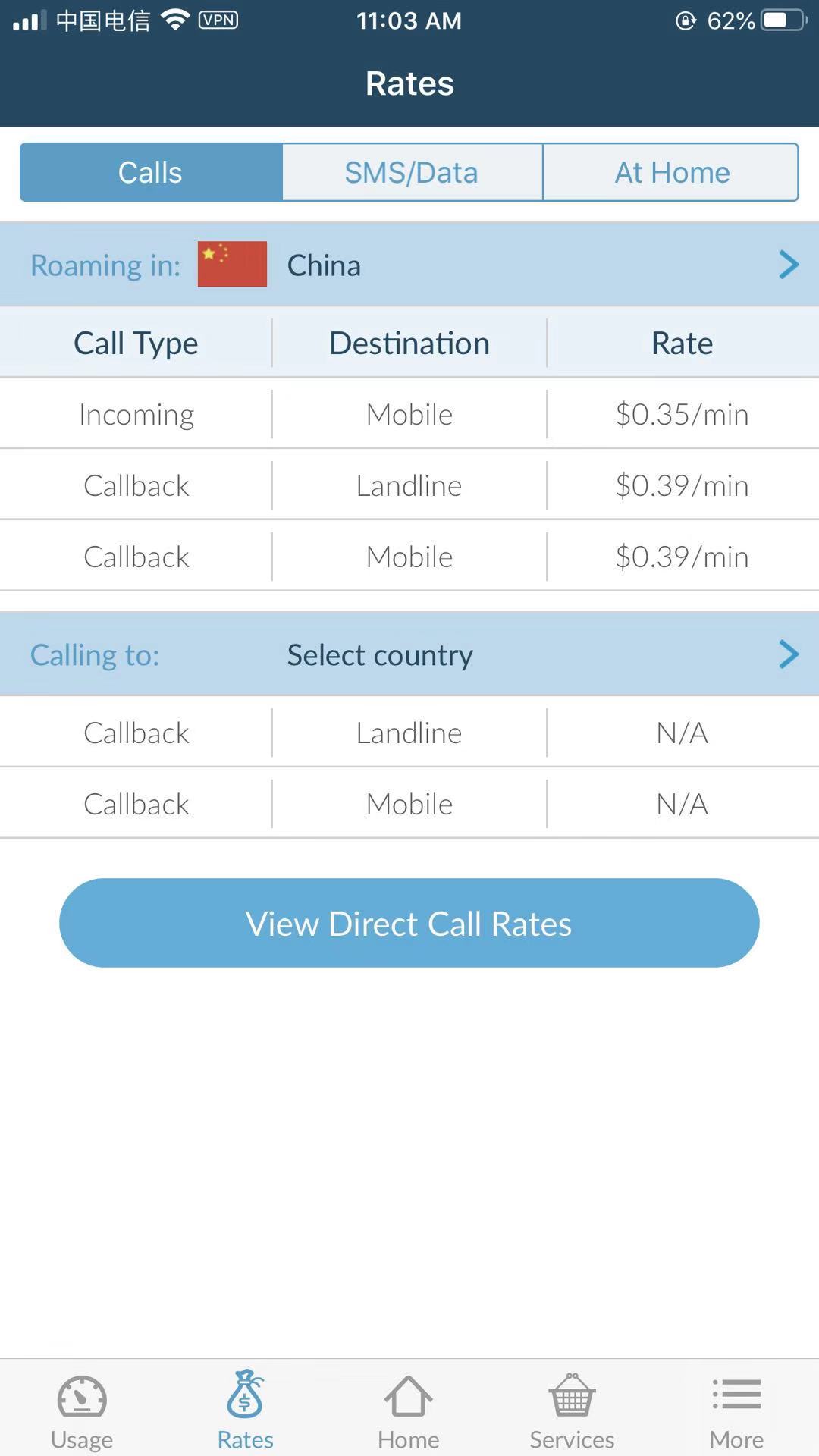Tap the China flag icon

(x=232, y=265)
